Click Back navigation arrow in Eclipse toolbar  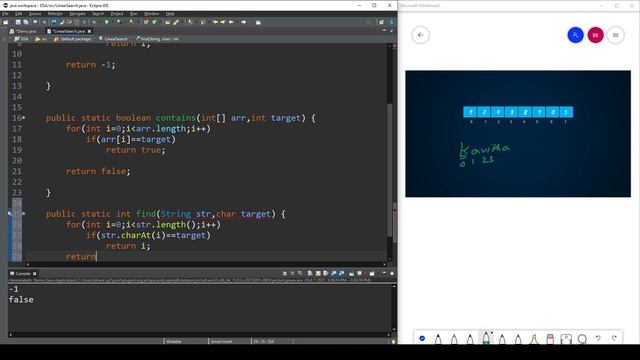pyautogui.click(x=231, y=22)
